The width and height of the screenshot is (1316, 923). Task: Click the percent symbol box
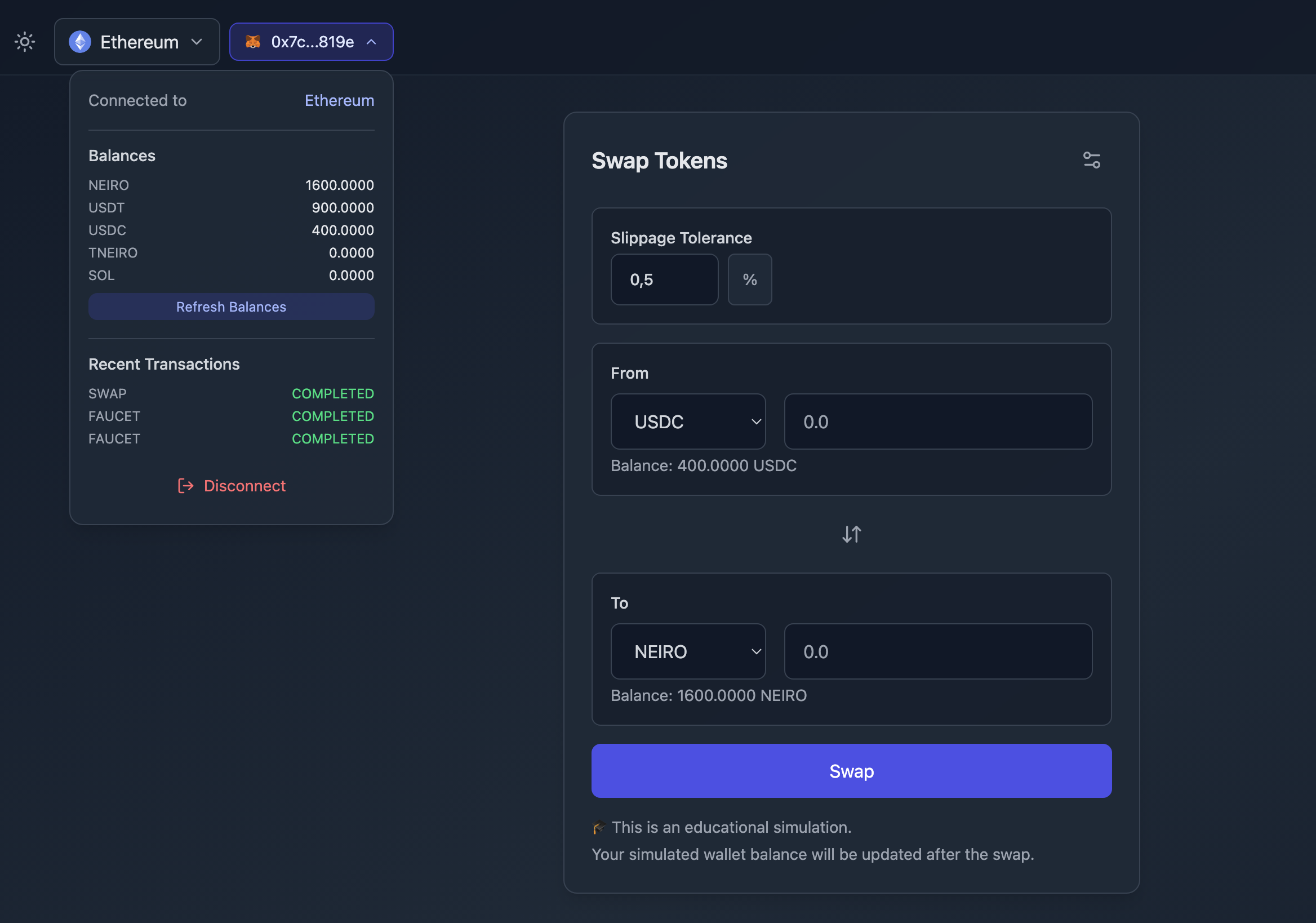pyautogui.click(x=749, y=279)
